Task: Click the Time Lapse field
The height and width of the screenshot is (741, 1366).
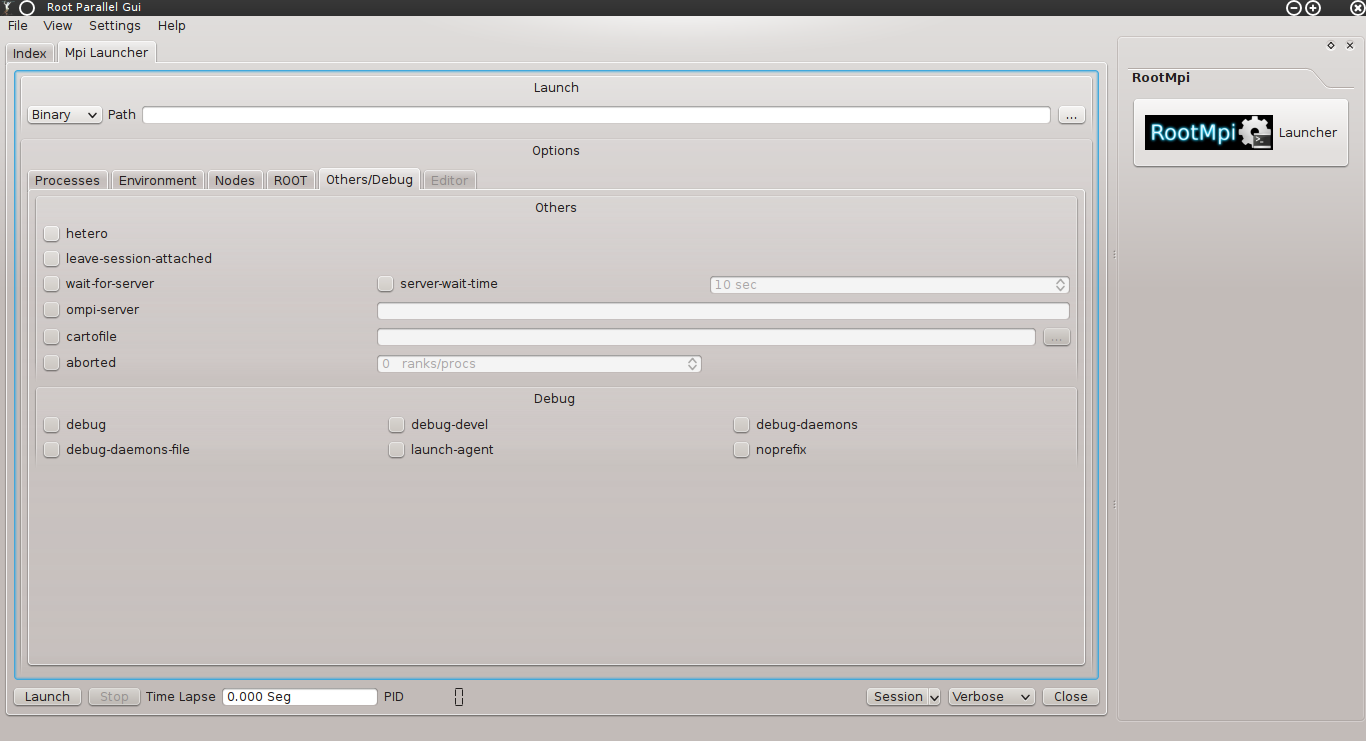Action: pyautogui.click(x=300, y=697)
